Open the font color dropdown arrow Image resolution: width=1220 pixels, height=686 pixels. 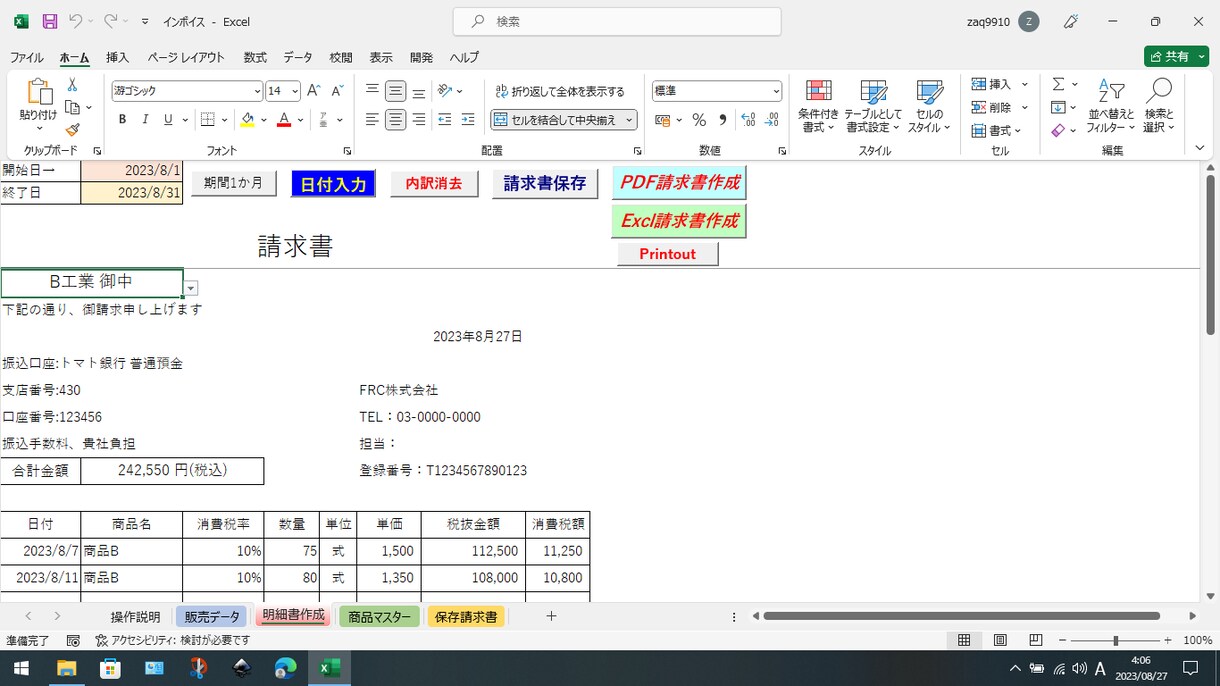(300, 120)
